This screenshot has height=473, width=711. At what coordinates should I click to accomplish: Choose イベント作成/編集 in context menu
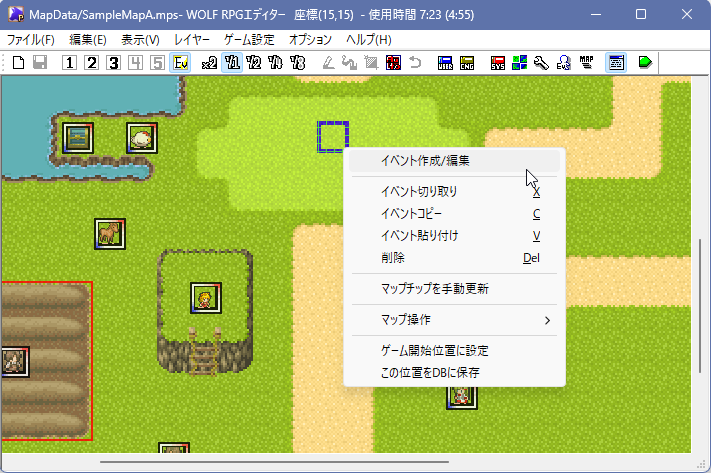coord(454,161)
